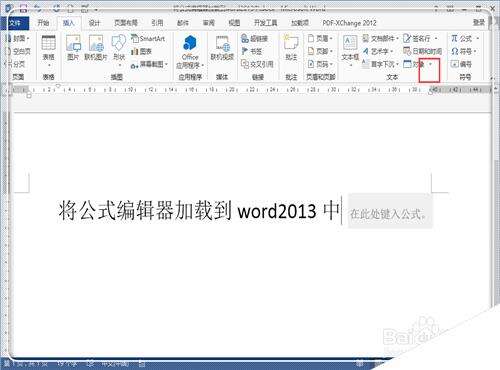
Task: Click the Text Box (文本框) icon
Action: [x=350, y=43]
